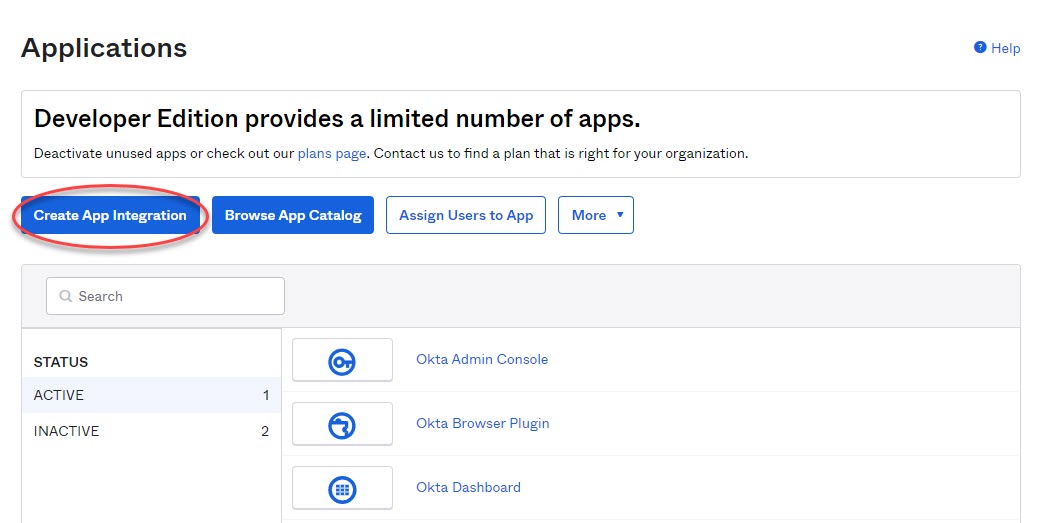Screen dimensions: 1047x523
Task: Click Create App Integration button
Action: [110, 215]
